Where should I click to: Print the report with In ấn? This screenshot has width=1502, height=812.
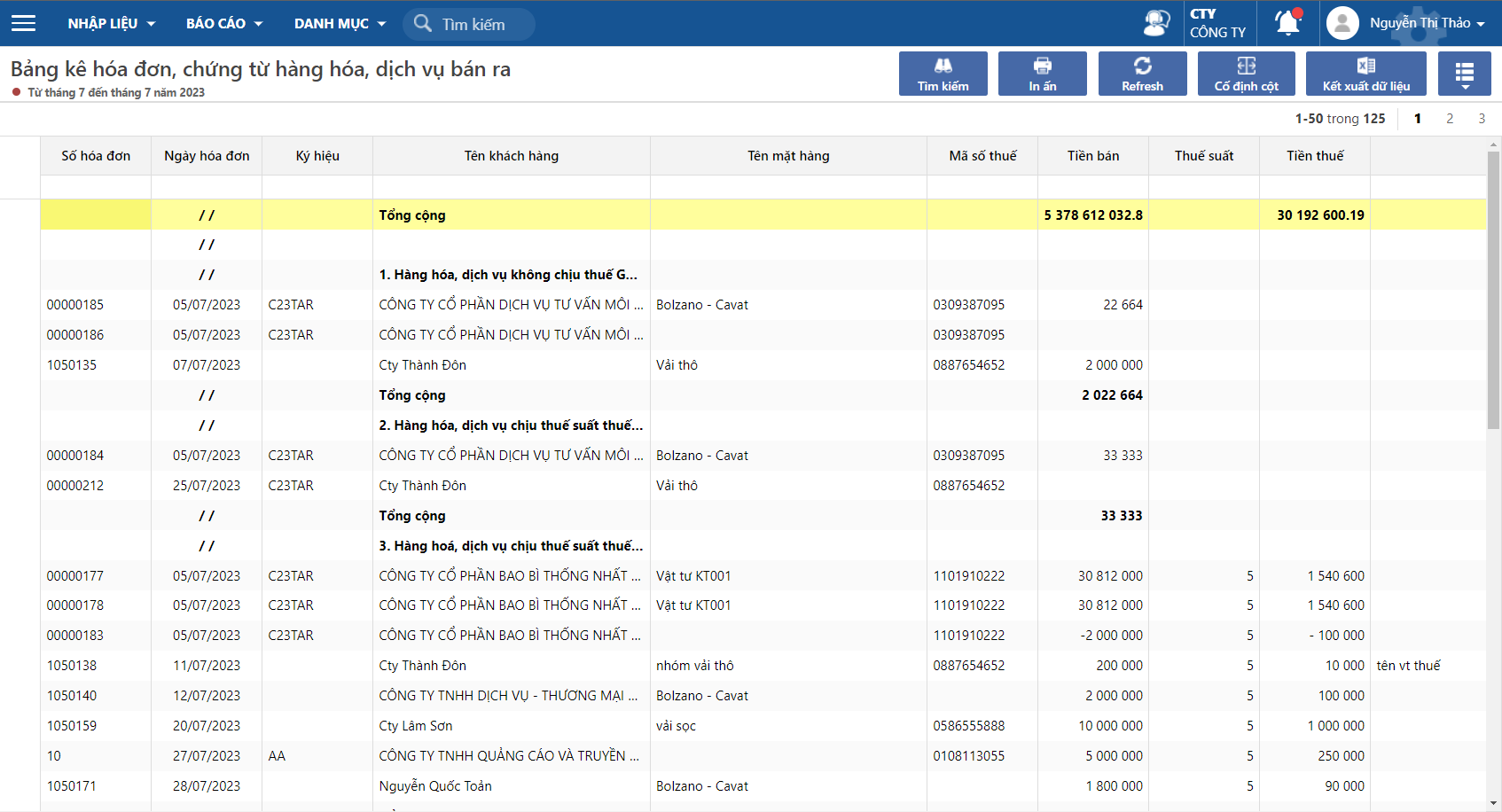[x=1042, y=74]
